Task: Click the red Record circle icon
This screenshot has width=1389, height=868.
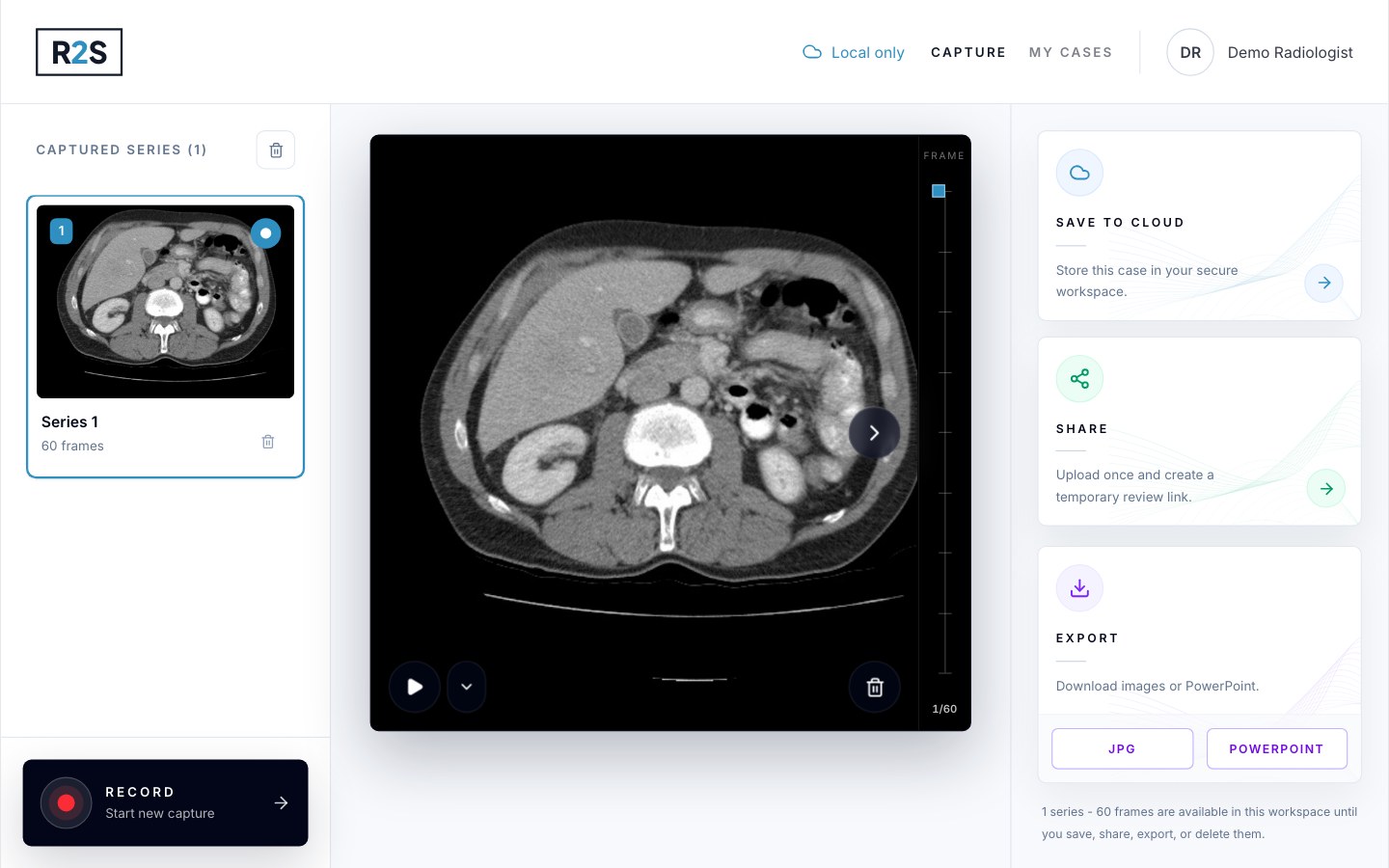Action: pos(66,802)
